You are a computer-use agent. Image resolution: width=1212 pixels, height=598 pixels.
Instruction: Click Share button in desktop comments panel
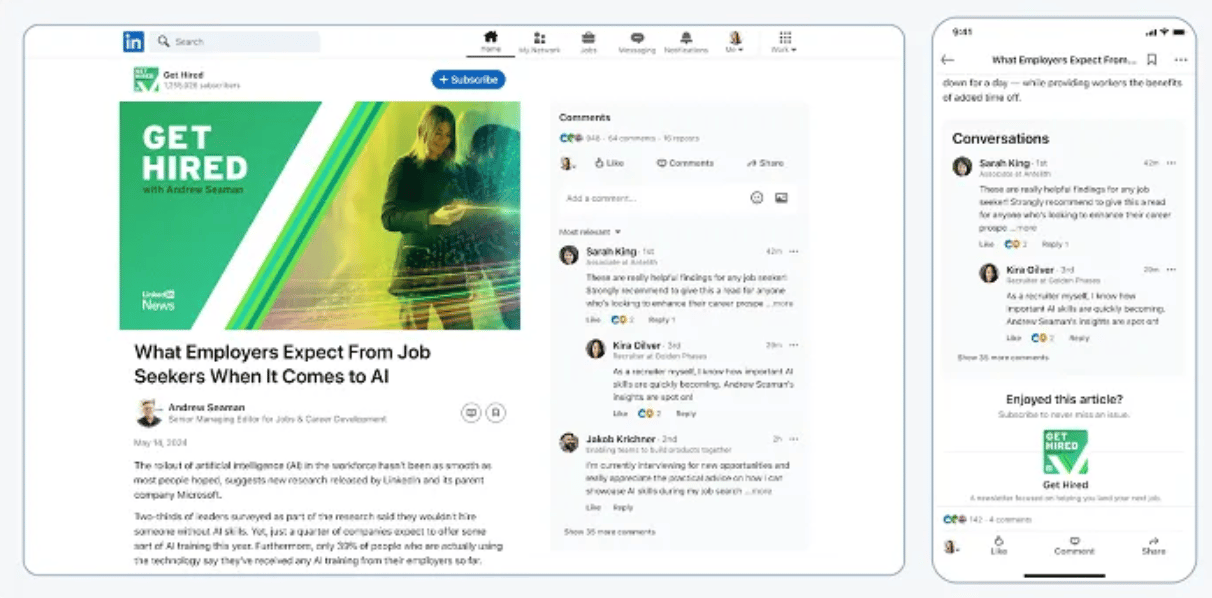(x=765, y=163)
